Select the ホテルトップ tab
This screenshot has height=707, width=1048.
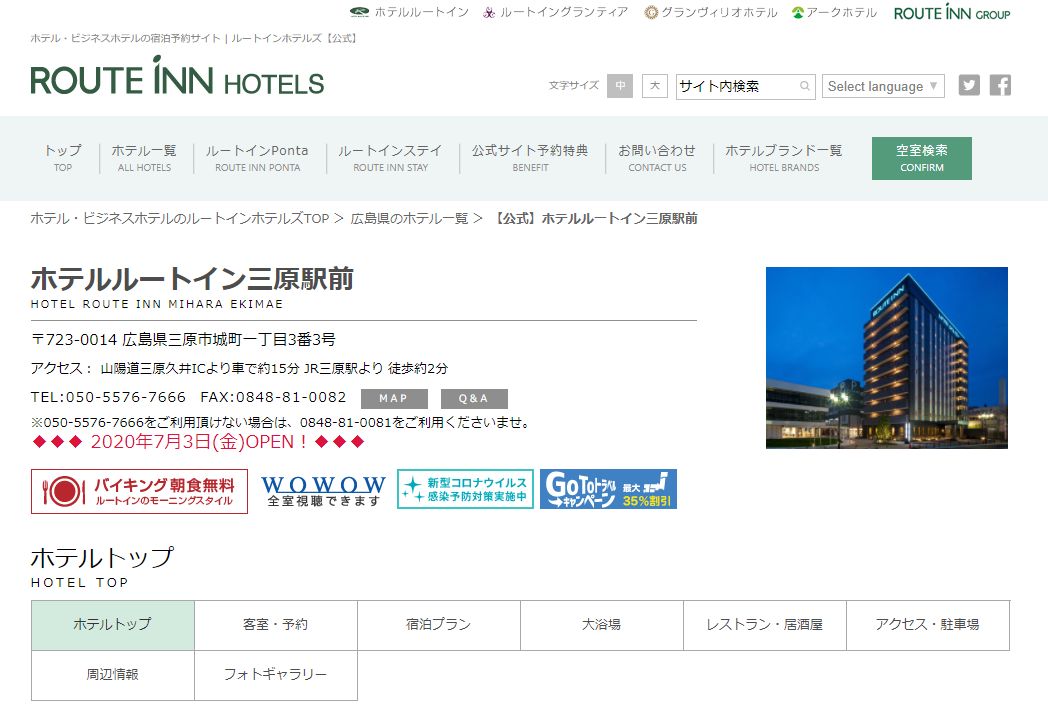(113, 625)
